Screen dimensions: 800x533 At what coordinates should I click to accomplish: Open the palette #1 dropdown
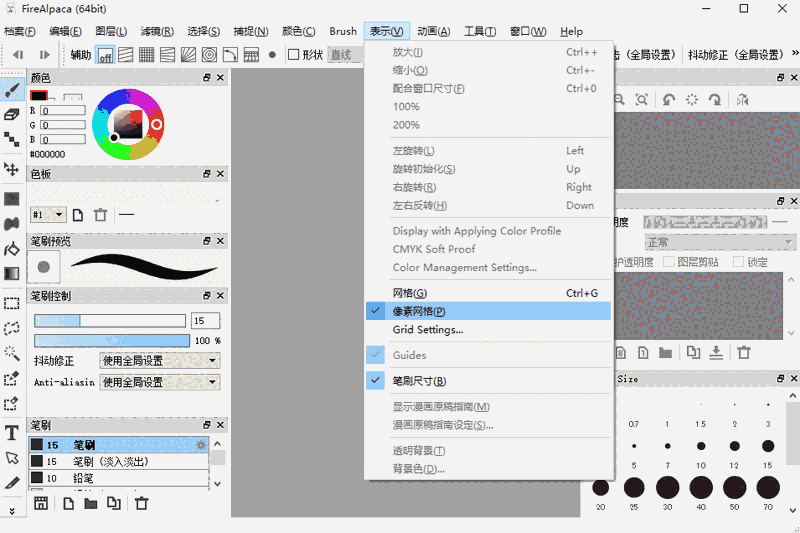tap(48, 215)
